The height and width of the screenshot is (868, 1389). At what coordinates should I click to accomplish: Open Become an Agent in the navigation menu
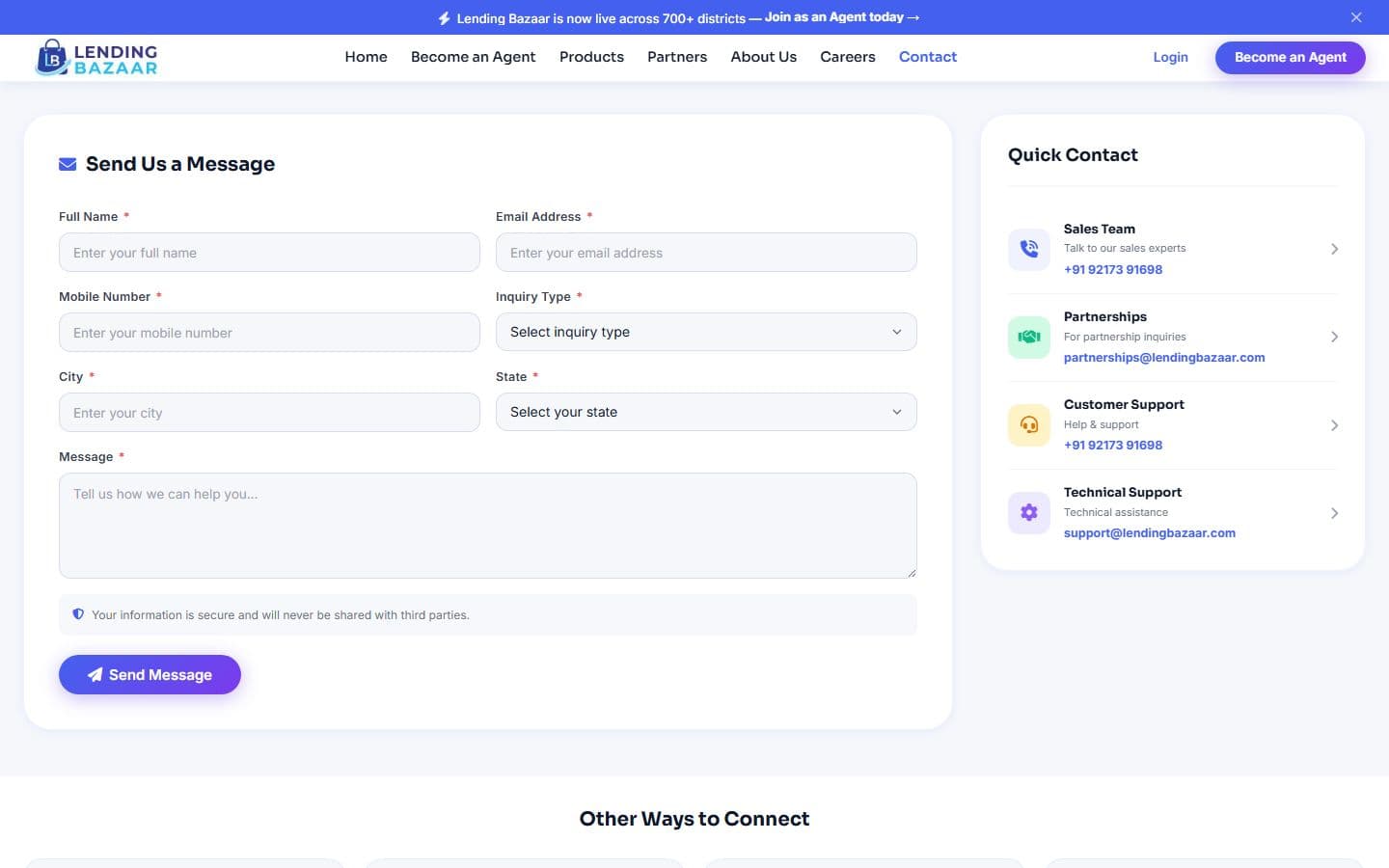473,57
